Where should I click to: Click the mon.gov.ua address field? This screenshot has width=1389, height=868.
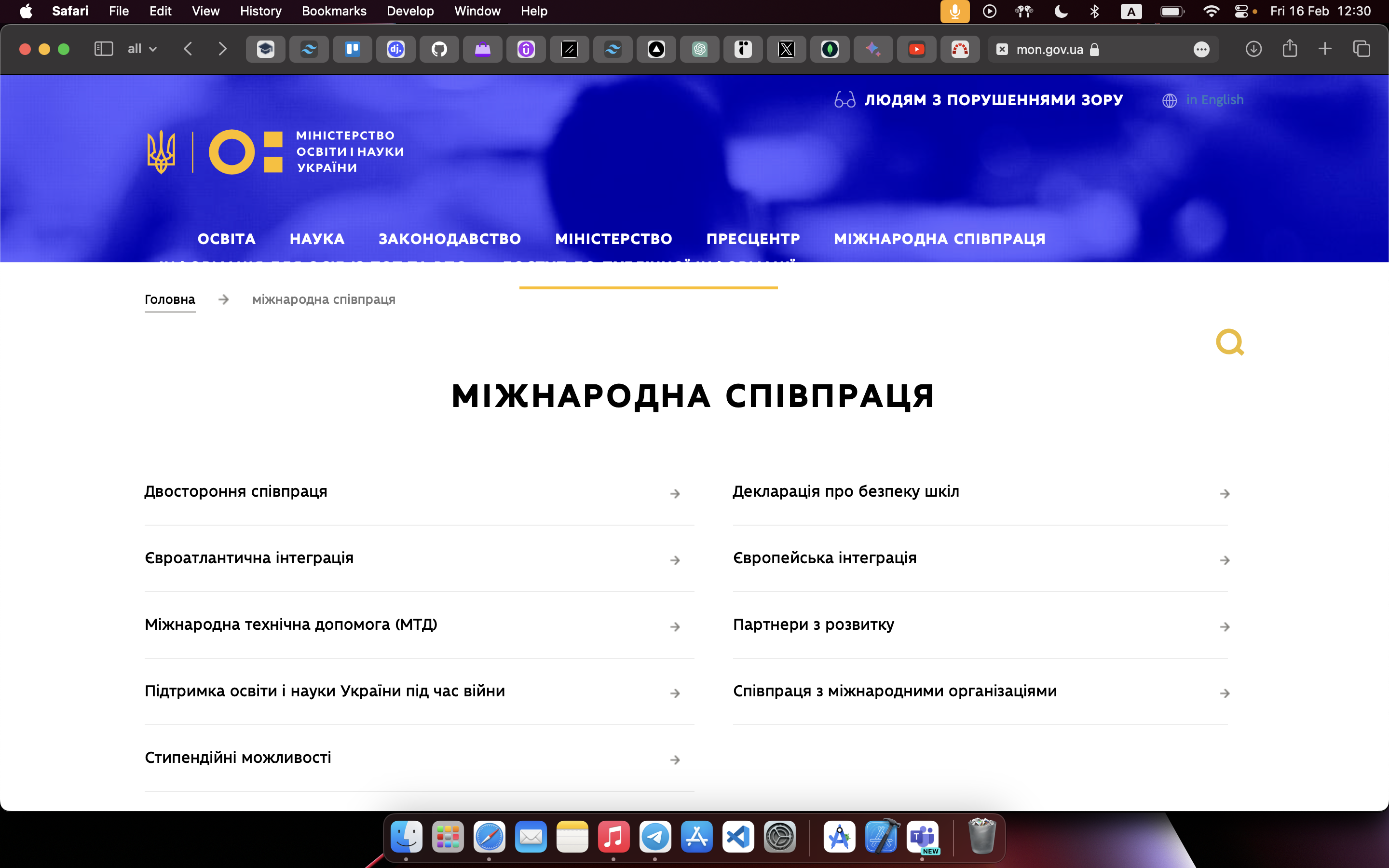(x=1049, y=50)
